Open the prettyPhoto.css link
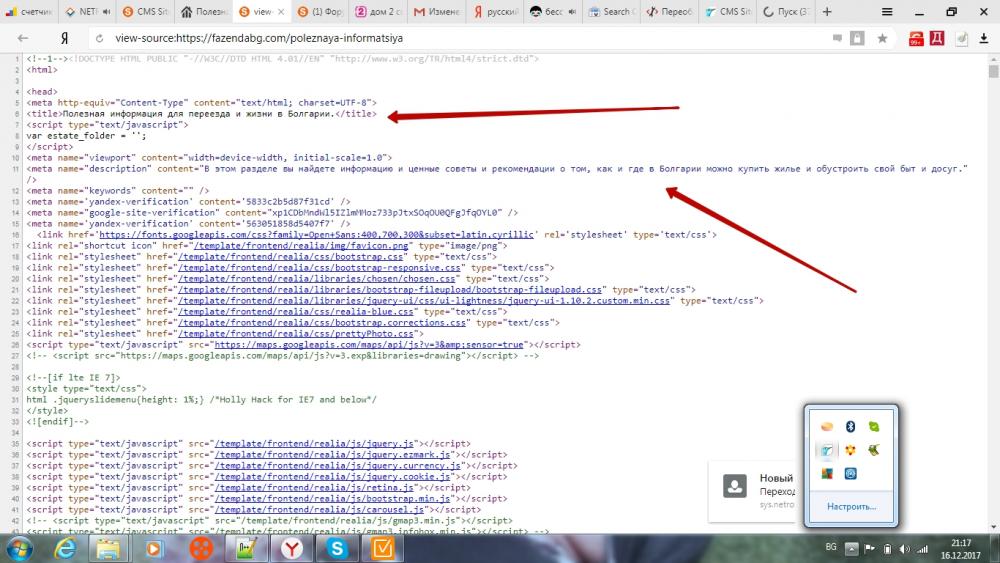The height and width of the screenshot is (563, 1000). [x=295, y=333]
